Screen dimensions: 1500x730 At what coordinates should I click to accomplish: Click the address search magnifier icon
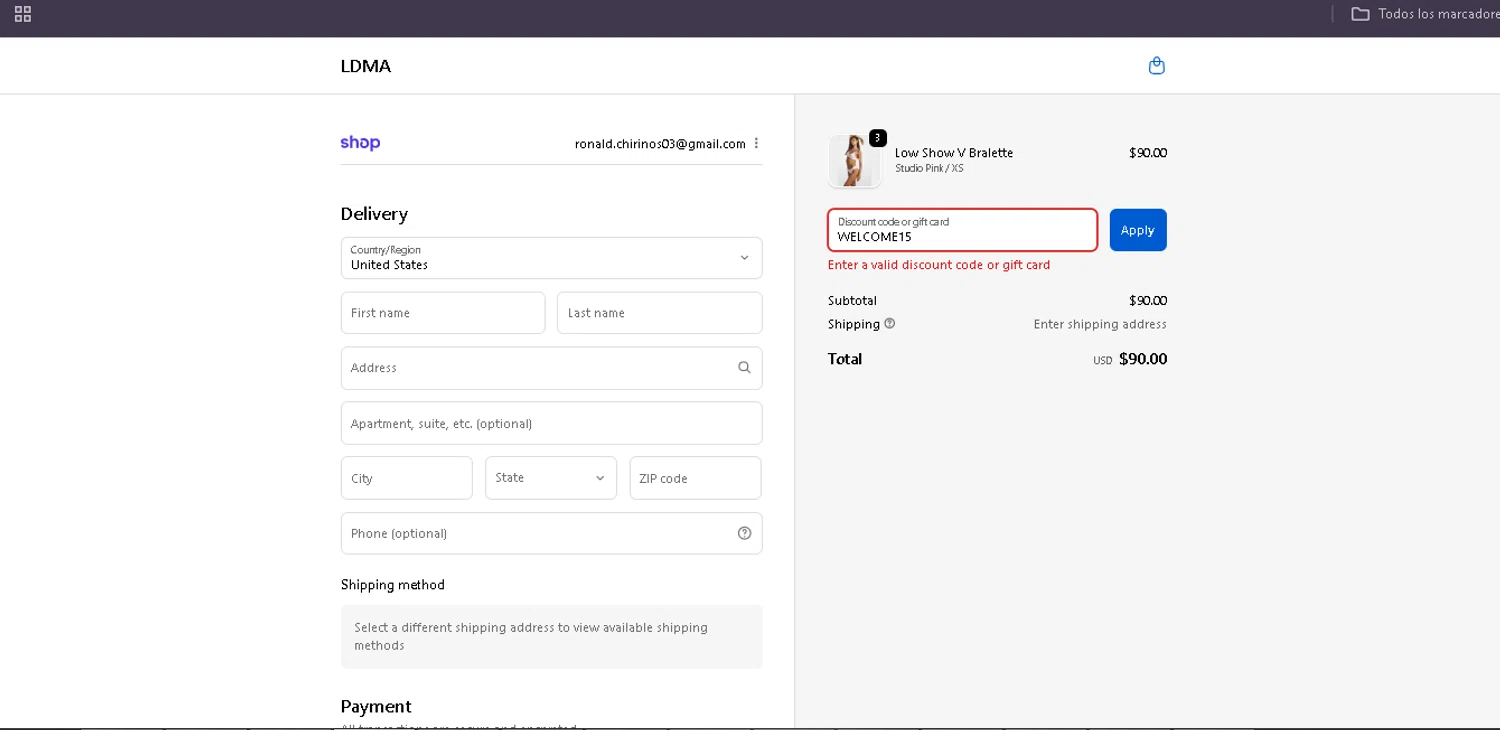(x=744, y=368)
